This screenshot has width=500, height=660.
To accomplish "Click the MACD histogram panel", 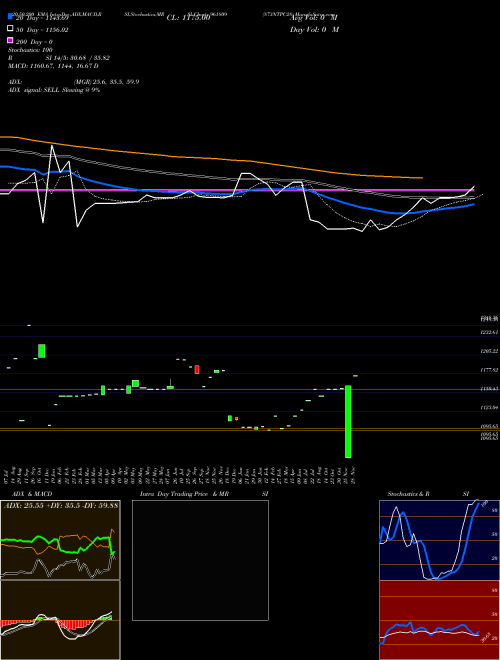I will (x=60, y=620).
